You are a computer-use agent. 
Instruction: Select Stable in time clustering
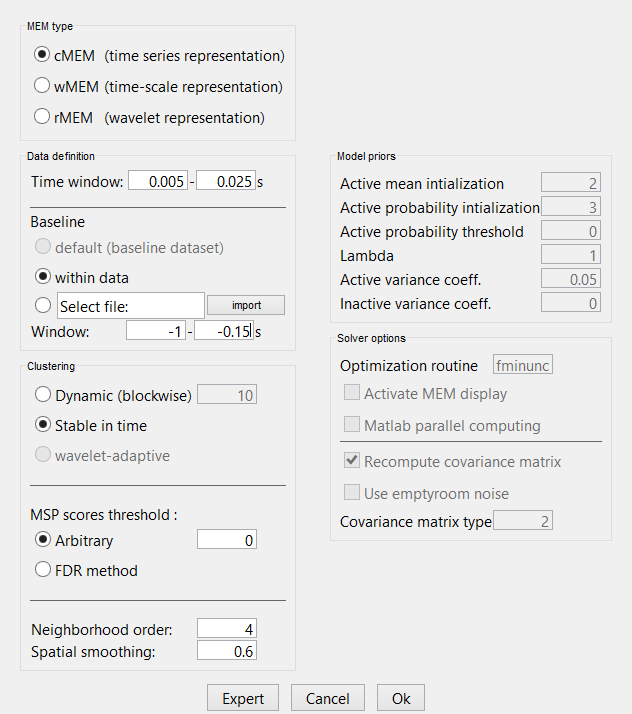[42, 425]
